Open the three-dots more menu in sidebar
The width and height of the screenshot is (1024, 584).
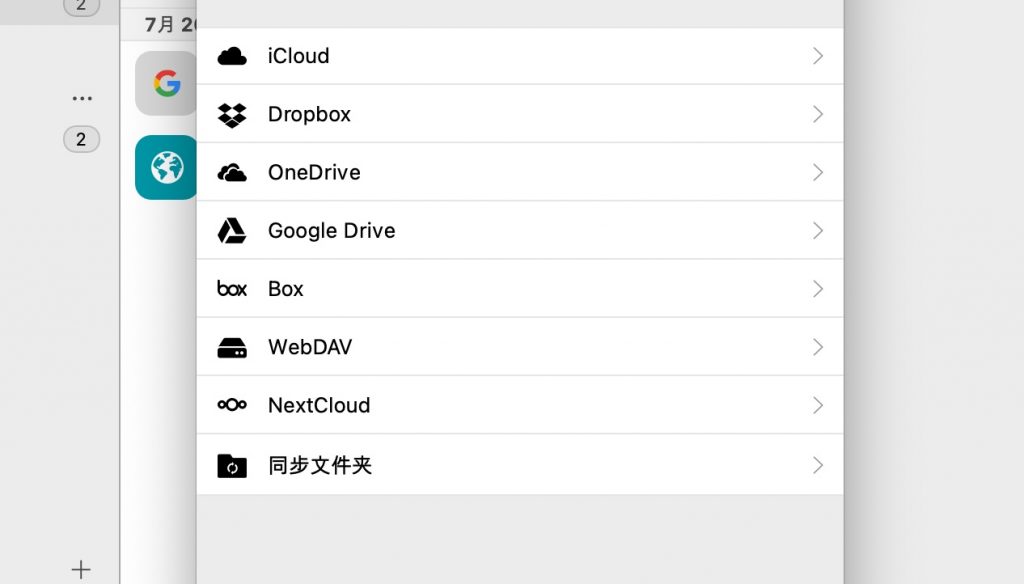[82, 99]
